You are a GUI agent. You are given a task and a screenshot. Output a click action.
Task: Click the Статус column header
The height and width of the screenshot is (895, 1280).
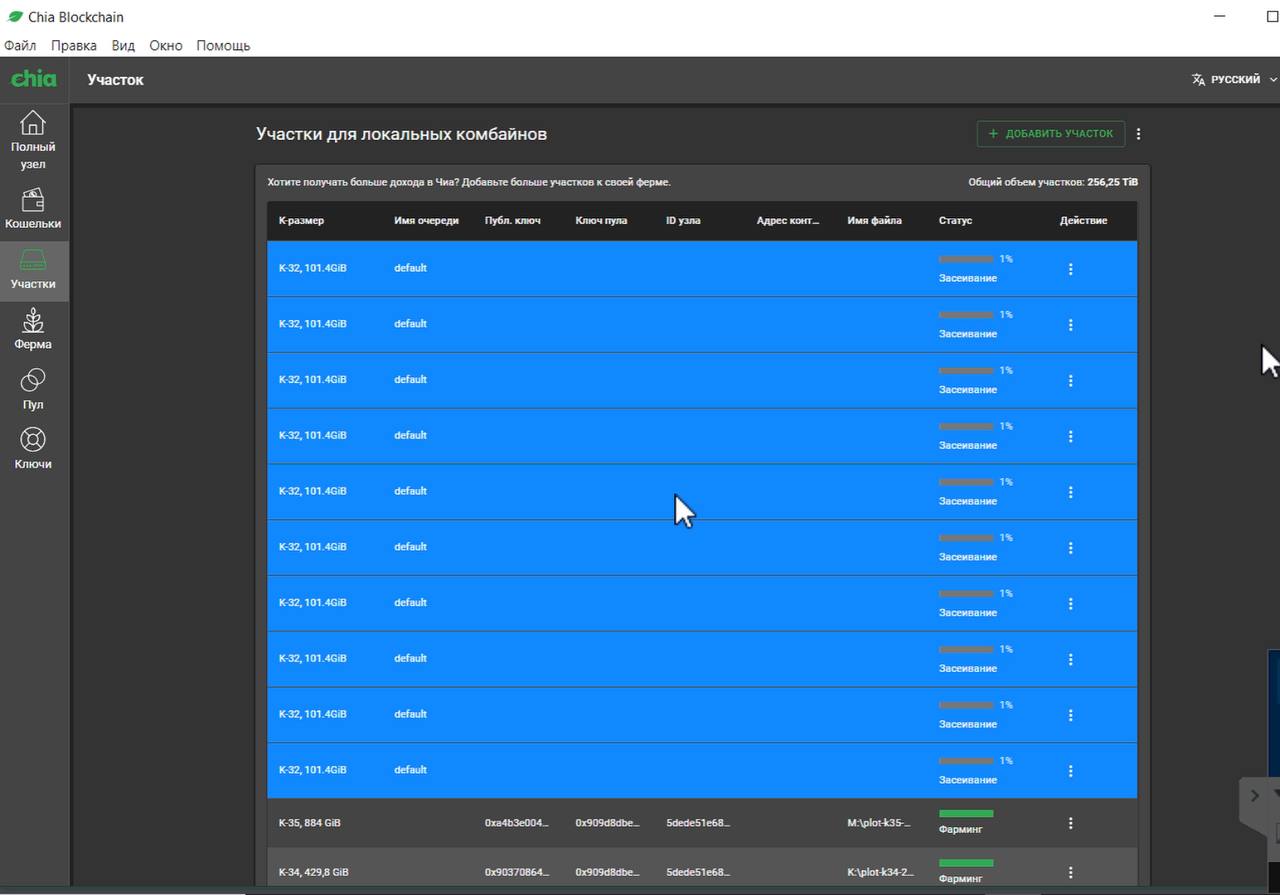coord(955,220)
